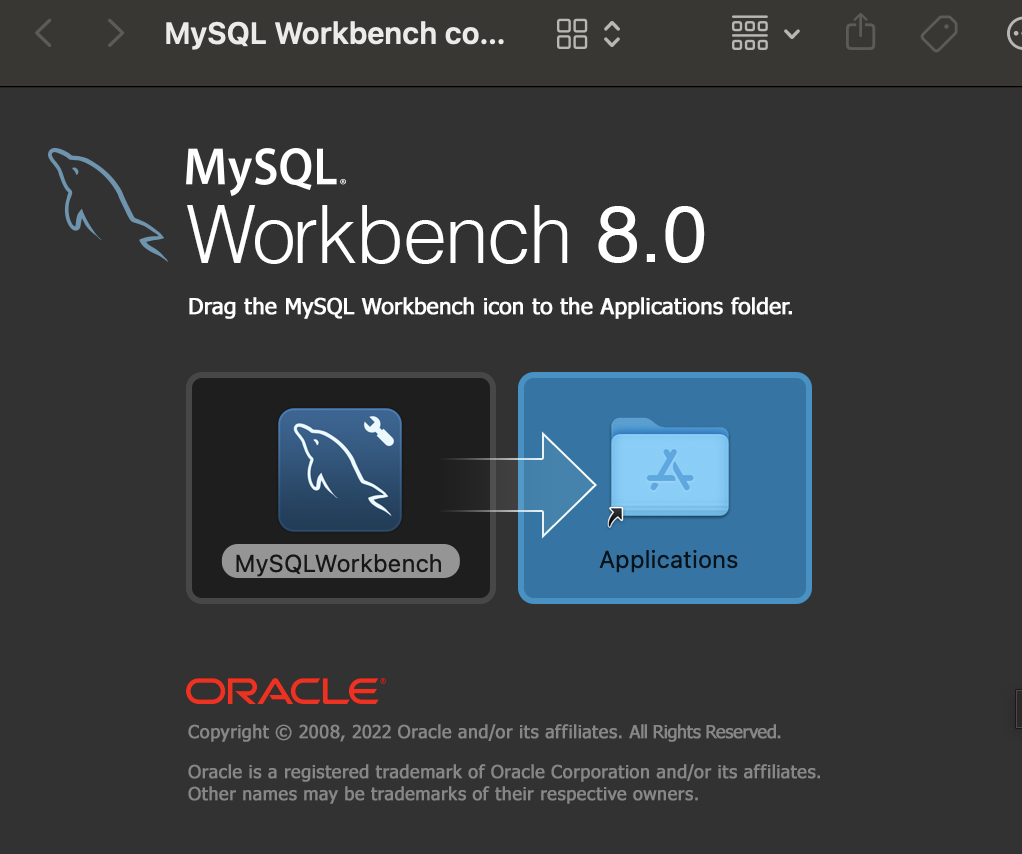Select the icon view layout button
This screenshot has width=1022, height=854.
[x=572, y=33]
